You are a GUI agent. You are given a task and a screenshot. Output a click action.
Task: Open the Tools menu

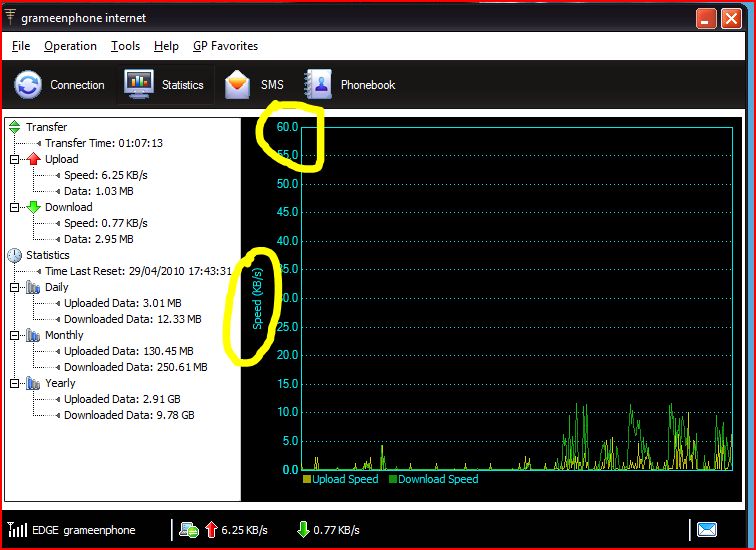(125, 46)
